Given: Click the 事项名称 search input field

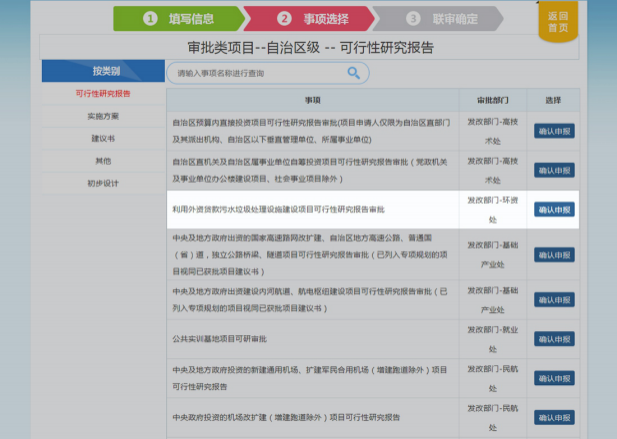Looking at the screenshot, I should [x=258, y=73].
